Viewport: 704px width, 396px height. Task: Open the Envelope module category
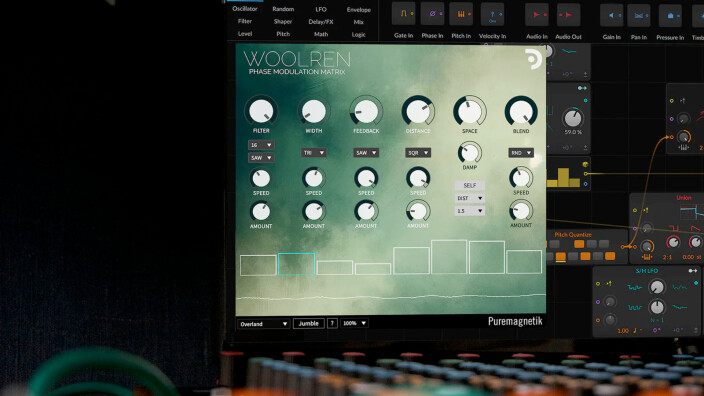tap(359, 9)
